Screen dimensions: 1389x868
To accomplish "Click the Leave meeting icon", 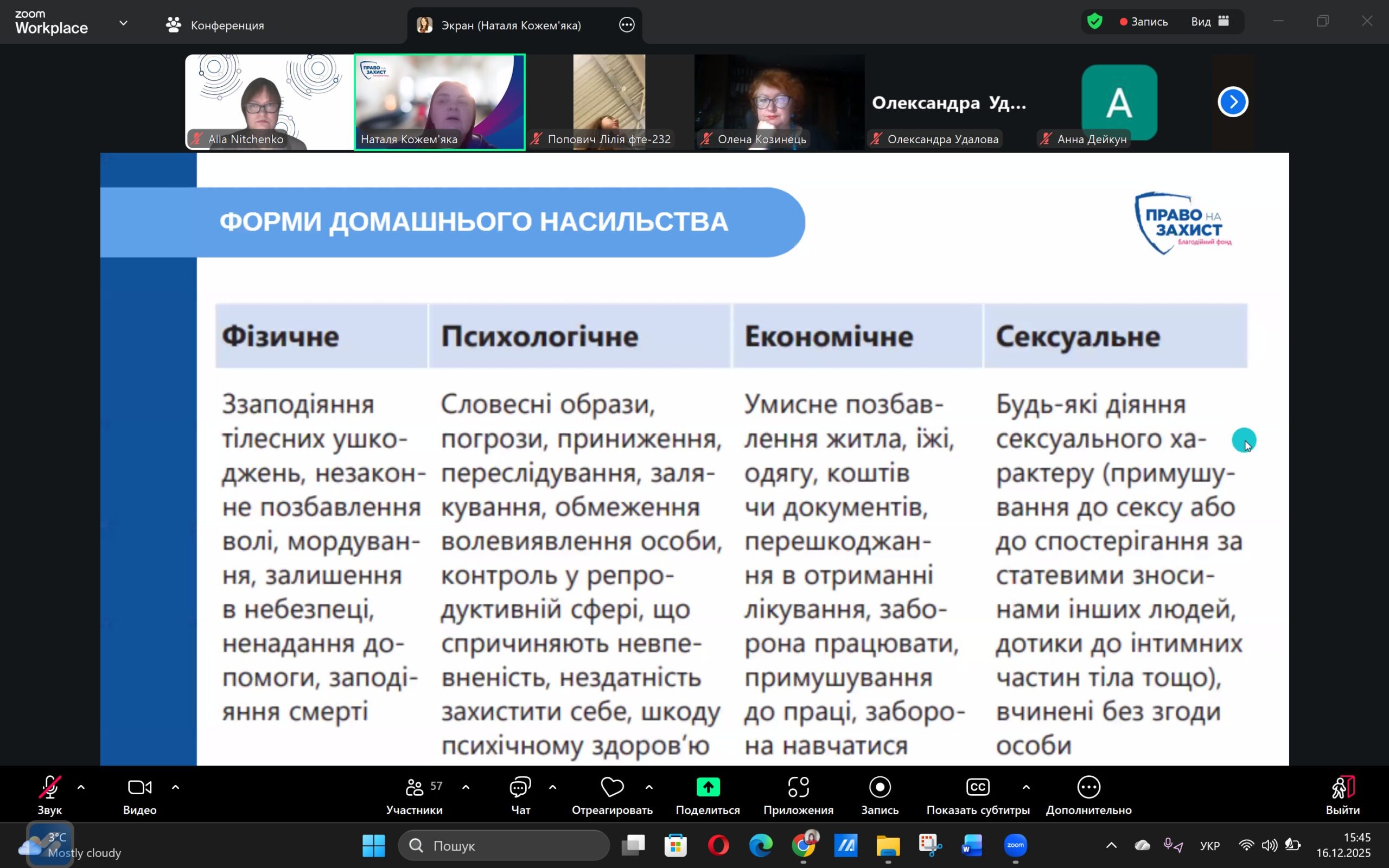I will pyautogui.click(x=1342, y=788).
